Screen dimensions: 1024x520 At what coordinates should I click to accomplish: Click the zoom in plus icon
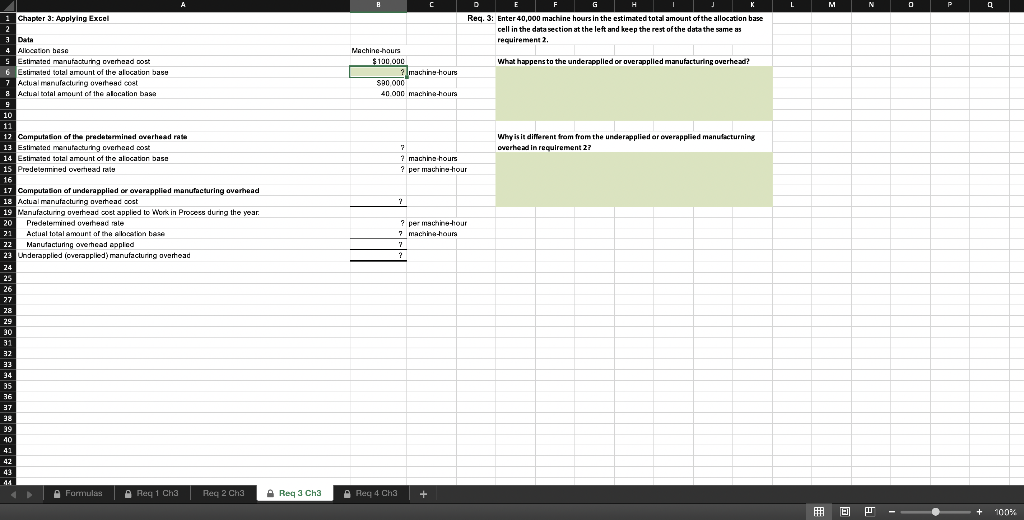point(979,512)
